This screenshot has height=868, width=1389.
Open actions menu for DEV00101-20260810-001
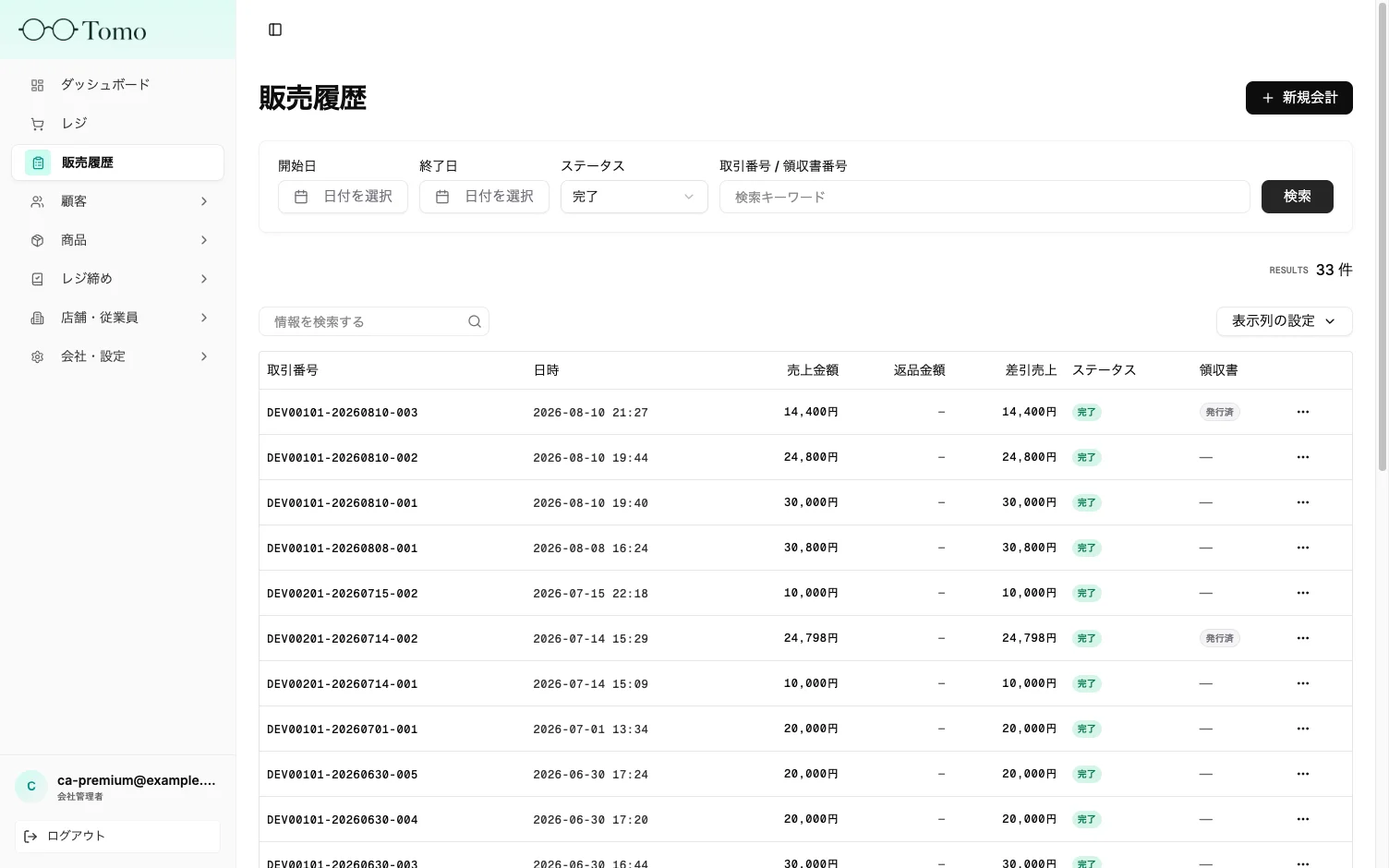point(1303,502)
